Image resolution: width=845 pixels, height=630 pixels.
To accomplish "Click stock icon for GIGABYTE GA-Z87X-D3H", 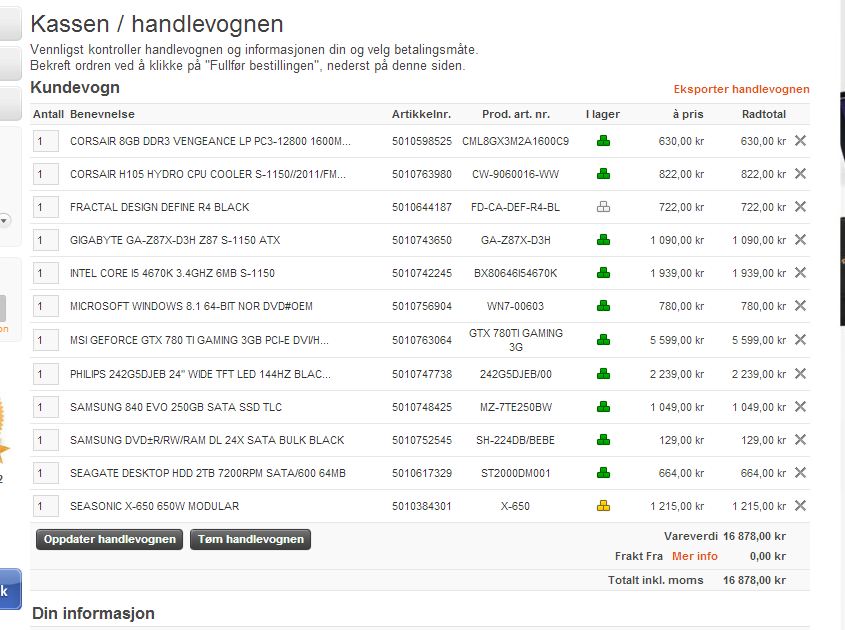I will coord(604,240).
